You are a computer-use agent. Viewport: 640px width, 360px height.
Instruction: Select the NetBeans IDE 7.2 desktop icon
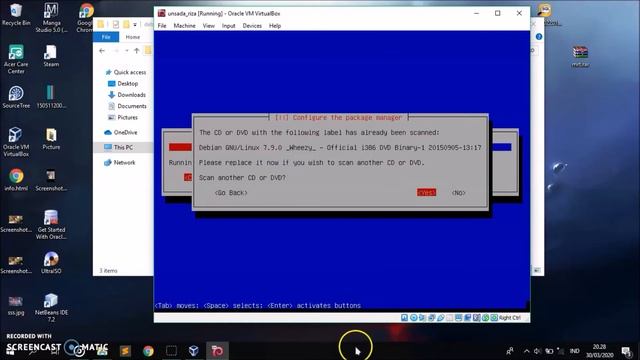(51, 307)
